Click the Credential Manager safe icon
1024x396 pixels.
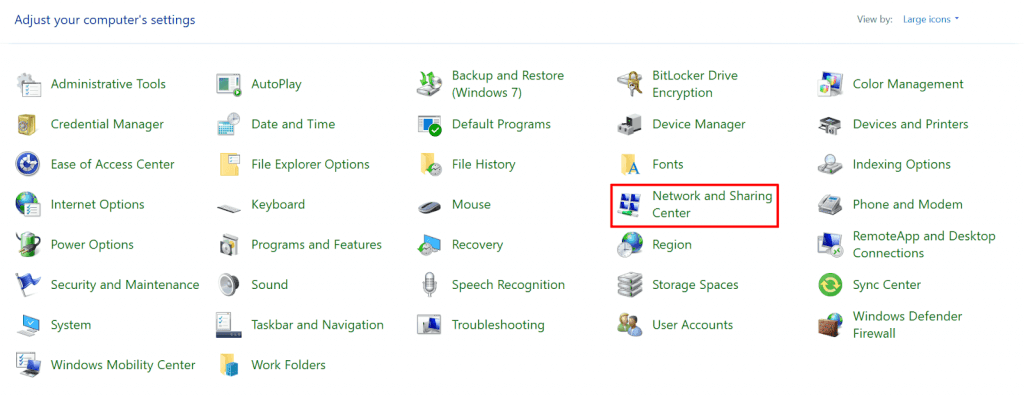coord(27,124)
